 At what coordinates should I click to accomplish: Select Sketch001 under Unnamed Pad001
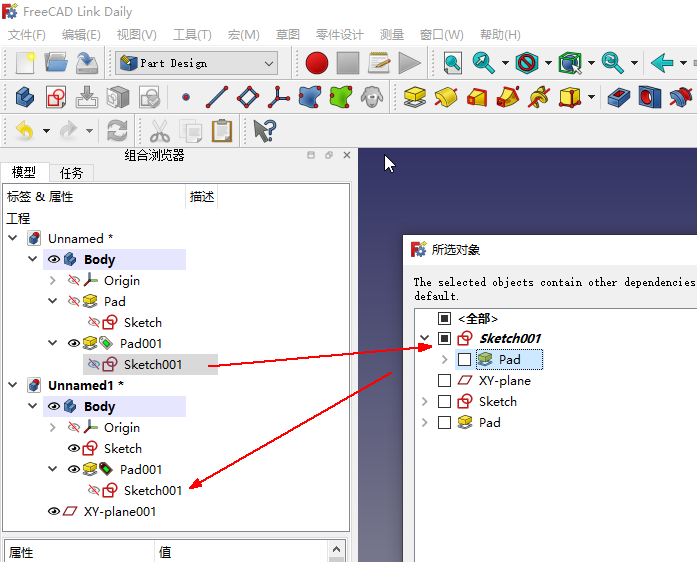pyautogui.click(x=153, y=365)
